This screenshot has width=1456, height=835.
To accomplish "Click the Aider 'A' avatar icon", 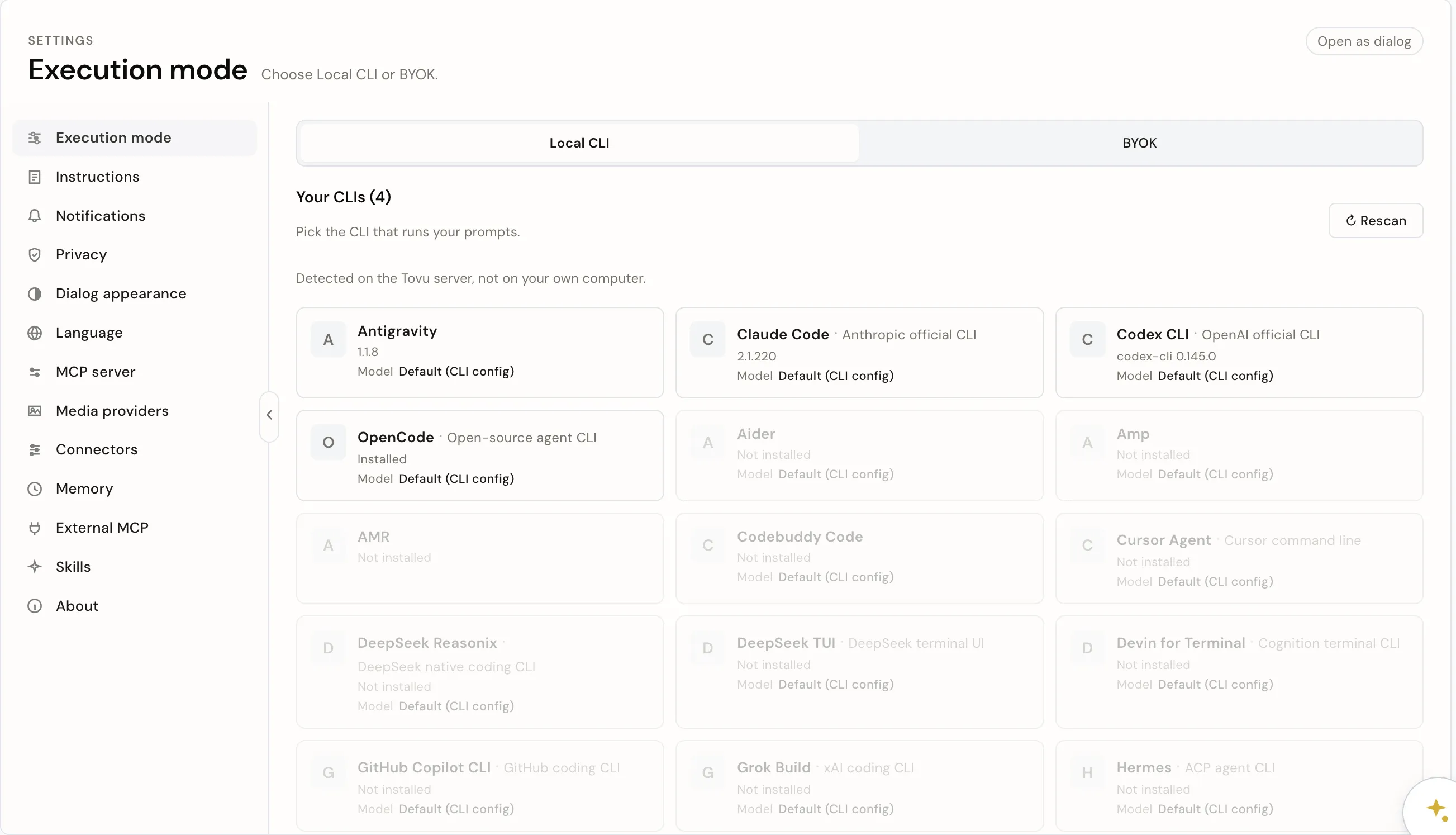I will pos(707,442).
